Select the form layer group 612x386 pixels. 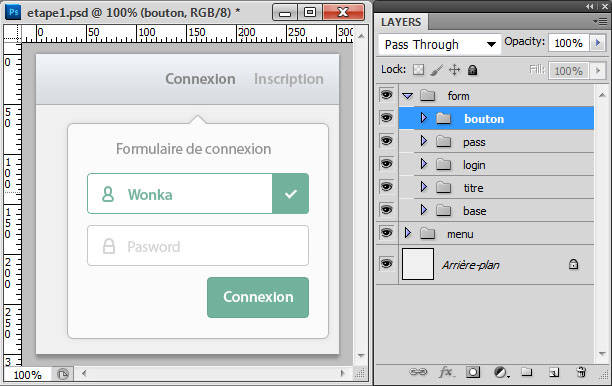tap(496, 95)
